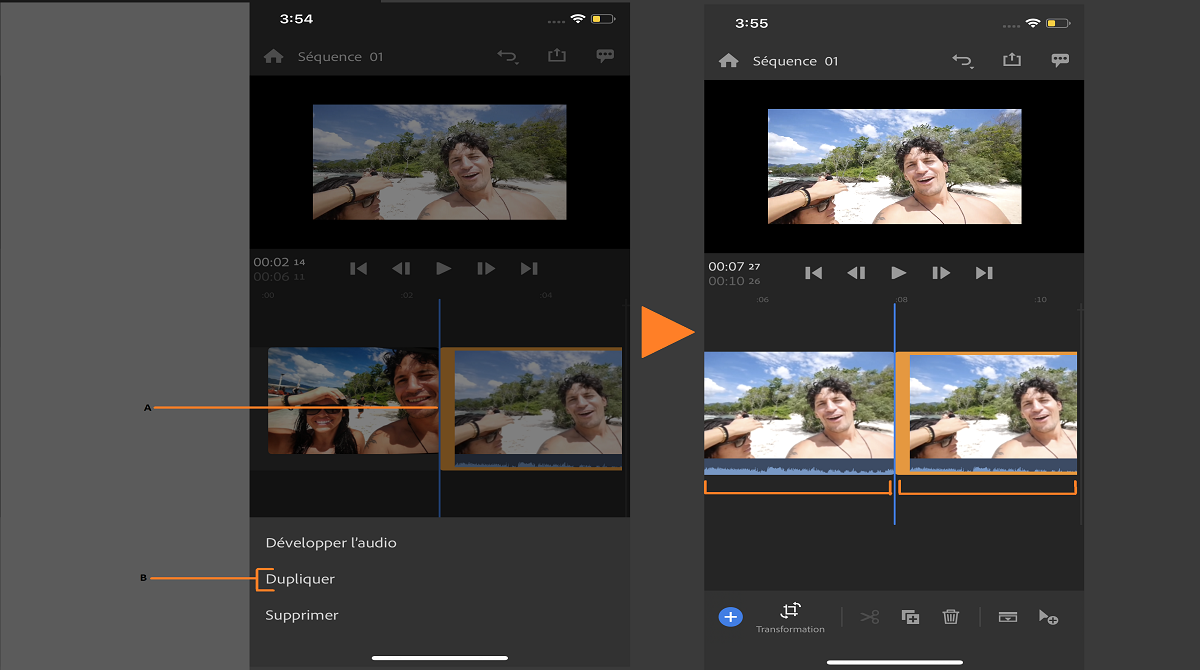Jump to the sequence end in the right screen
The image size is (1200, 670).
click(984, 272)
